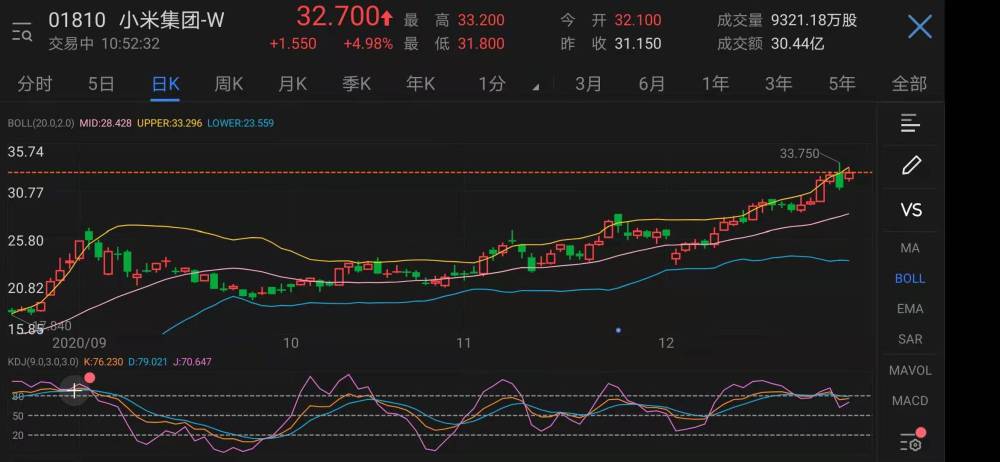Select the pencil drawing tool
This screenshot has width=1000, height=462.
pyautogui.click(x=911, y=166)
